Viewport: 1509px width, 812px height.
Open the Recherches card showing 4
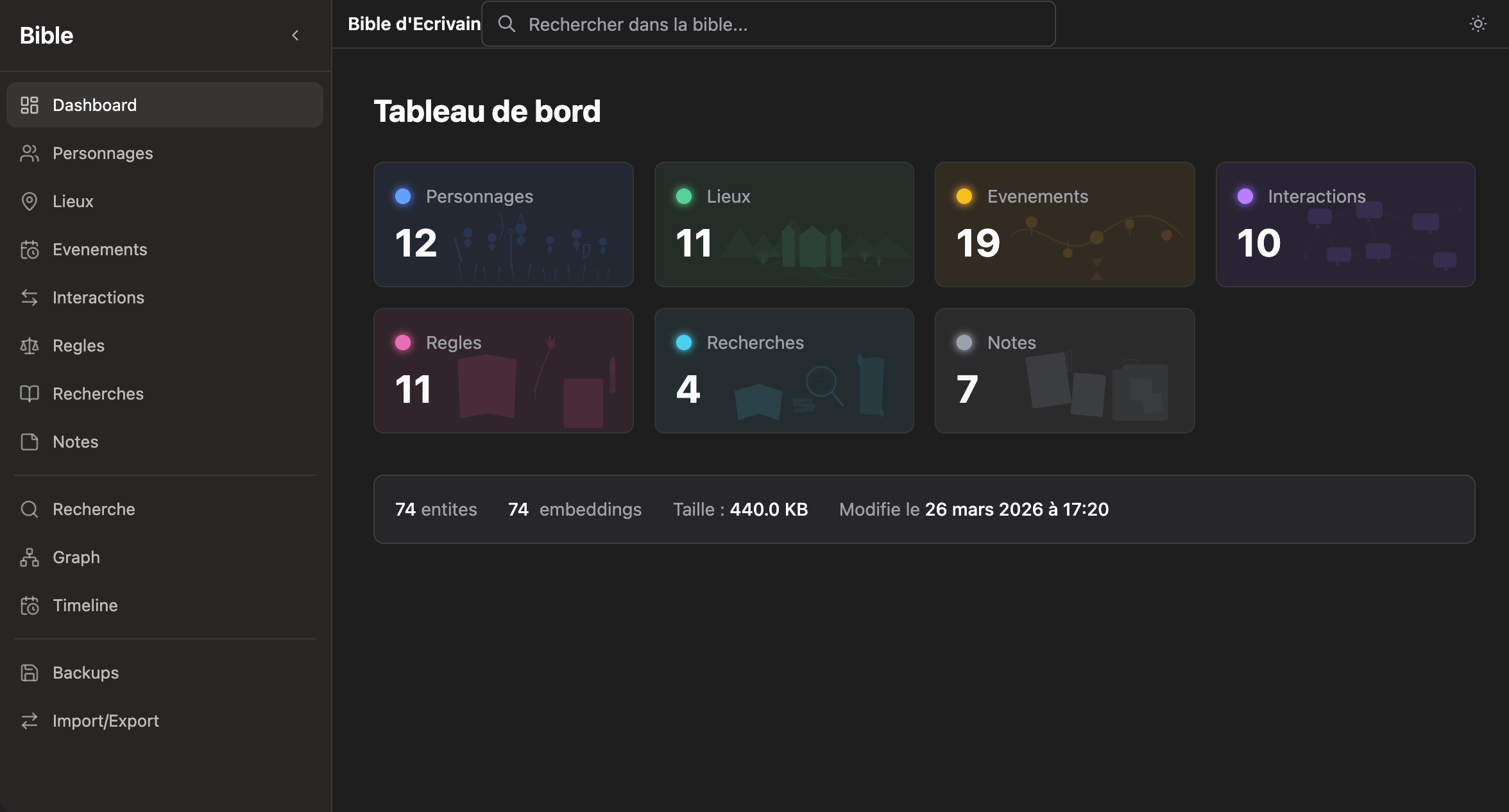(x=784, y=371)
